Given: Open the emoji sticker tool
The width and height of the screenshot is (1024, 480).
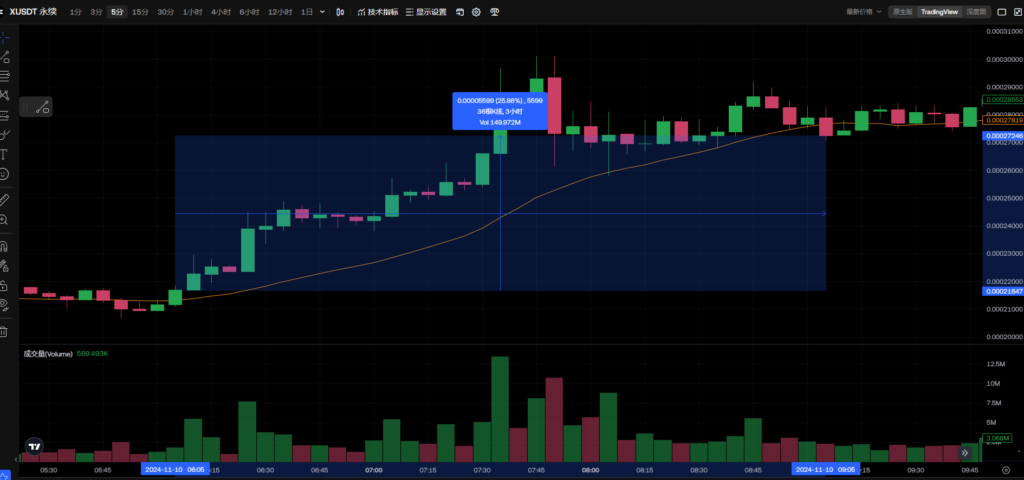Looking at the screenshot, I should coord(5,174).
